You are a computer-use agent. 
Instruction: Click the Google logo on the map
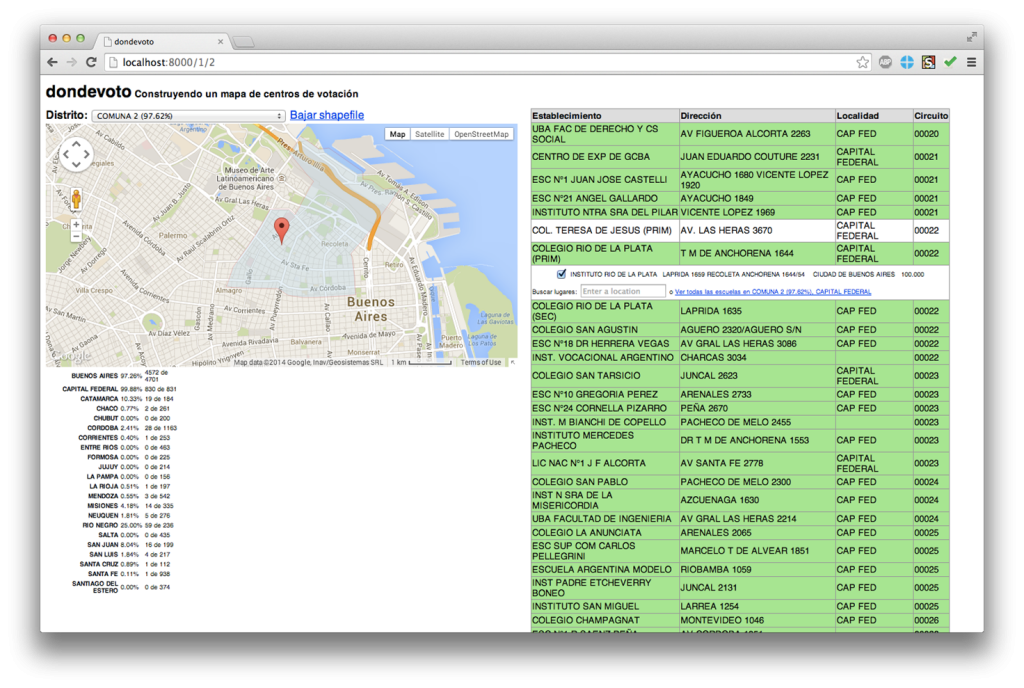tap(72, 356)
